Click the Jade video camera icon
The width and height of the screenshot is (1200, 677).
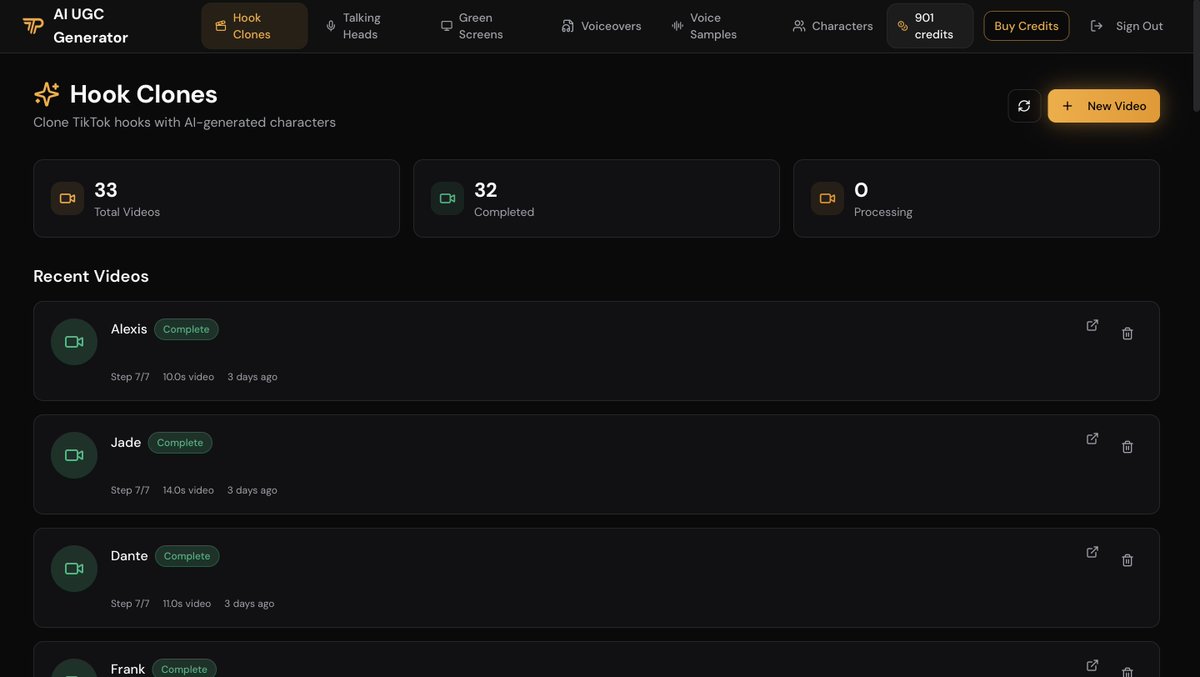74,455
